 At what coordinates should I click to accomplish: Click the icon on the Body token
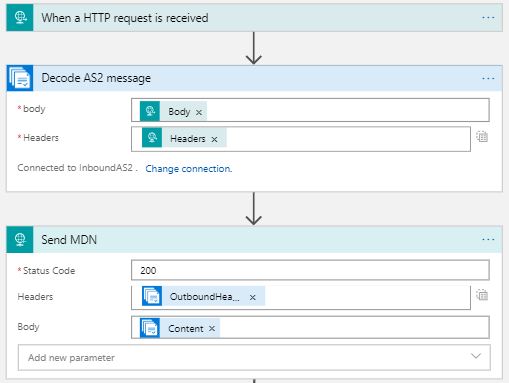150,111
